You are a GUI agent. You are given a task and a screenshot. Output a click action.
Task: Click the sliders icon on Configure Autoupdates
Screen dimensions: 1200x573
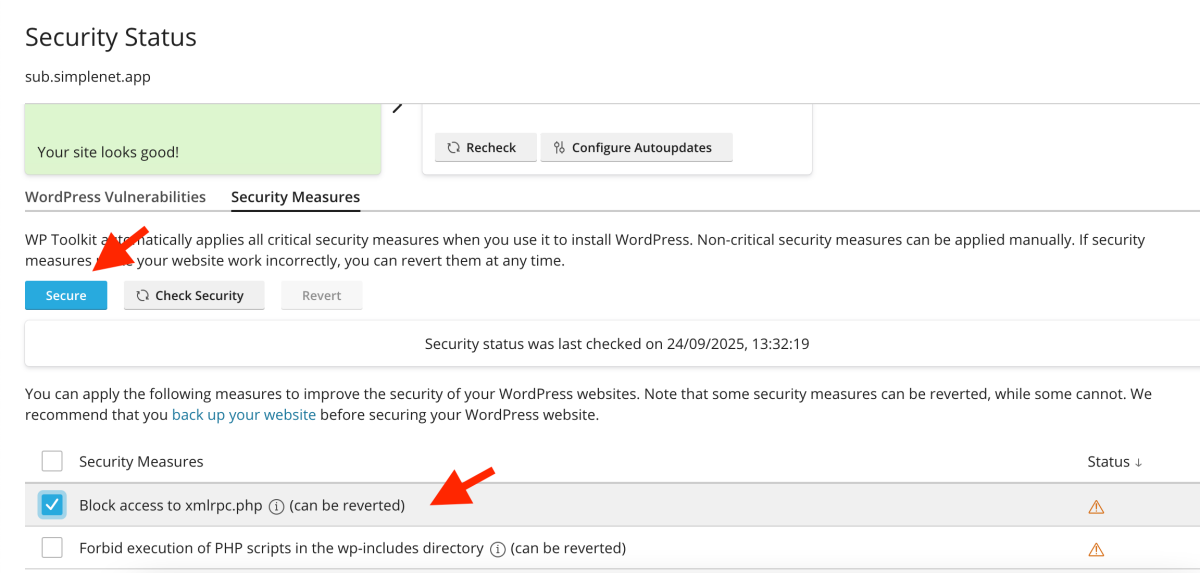(559, 148)
